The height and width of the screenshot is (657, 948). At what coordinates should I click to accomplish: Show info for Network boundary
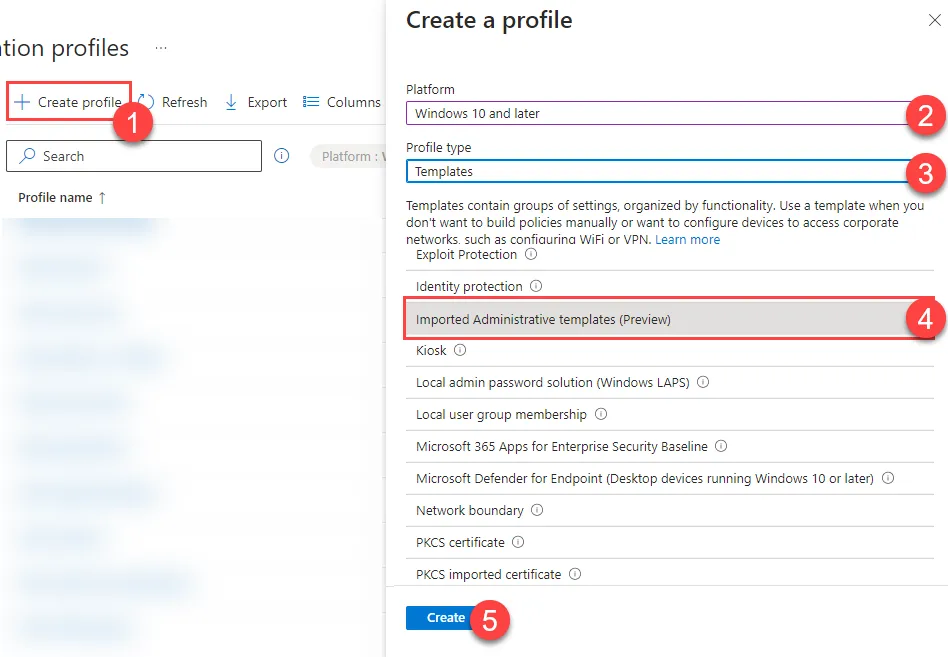[537, 510]
